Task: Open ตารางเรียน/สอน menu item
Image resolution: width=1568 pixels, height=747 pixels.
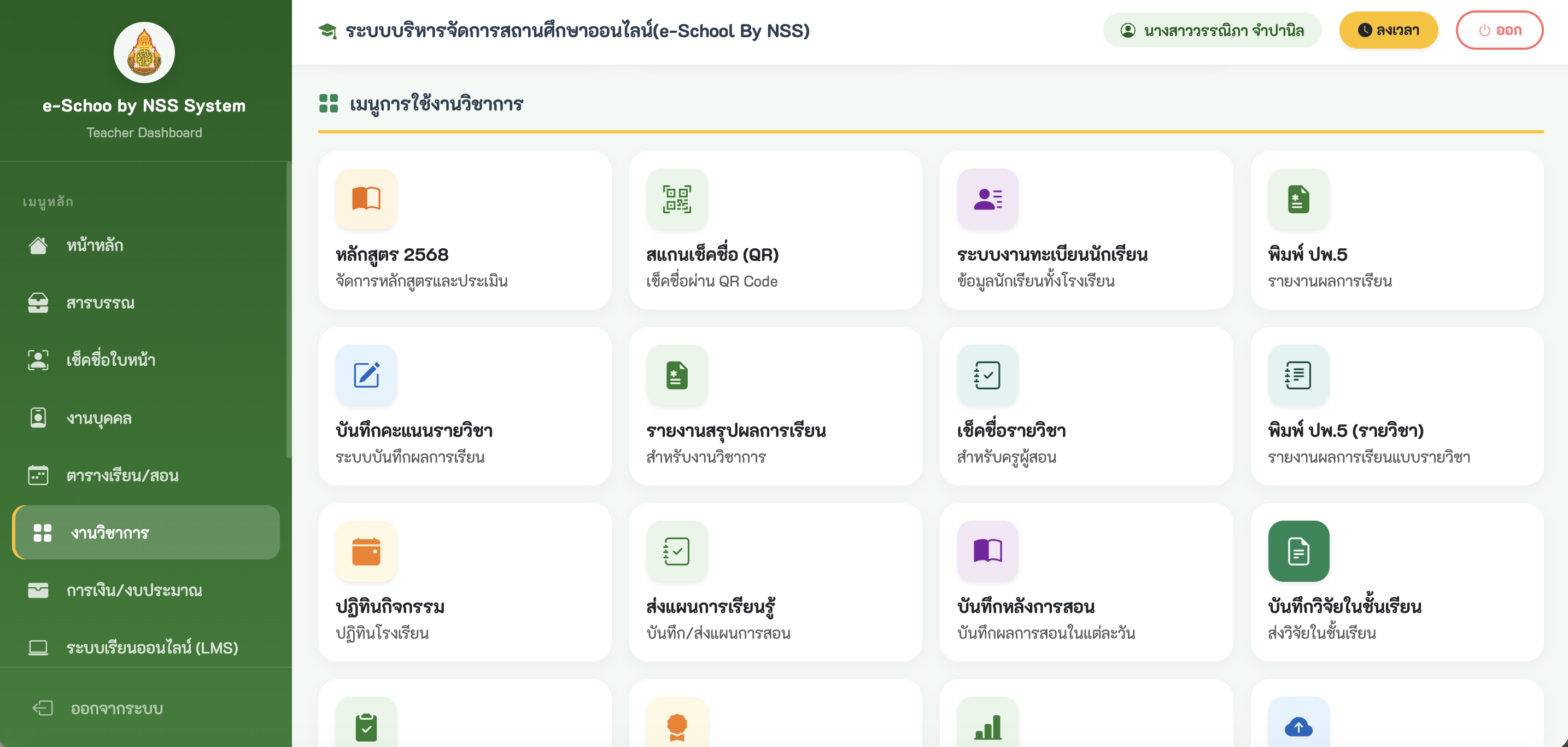Action: pyautogui.click(x=146, y=475)
